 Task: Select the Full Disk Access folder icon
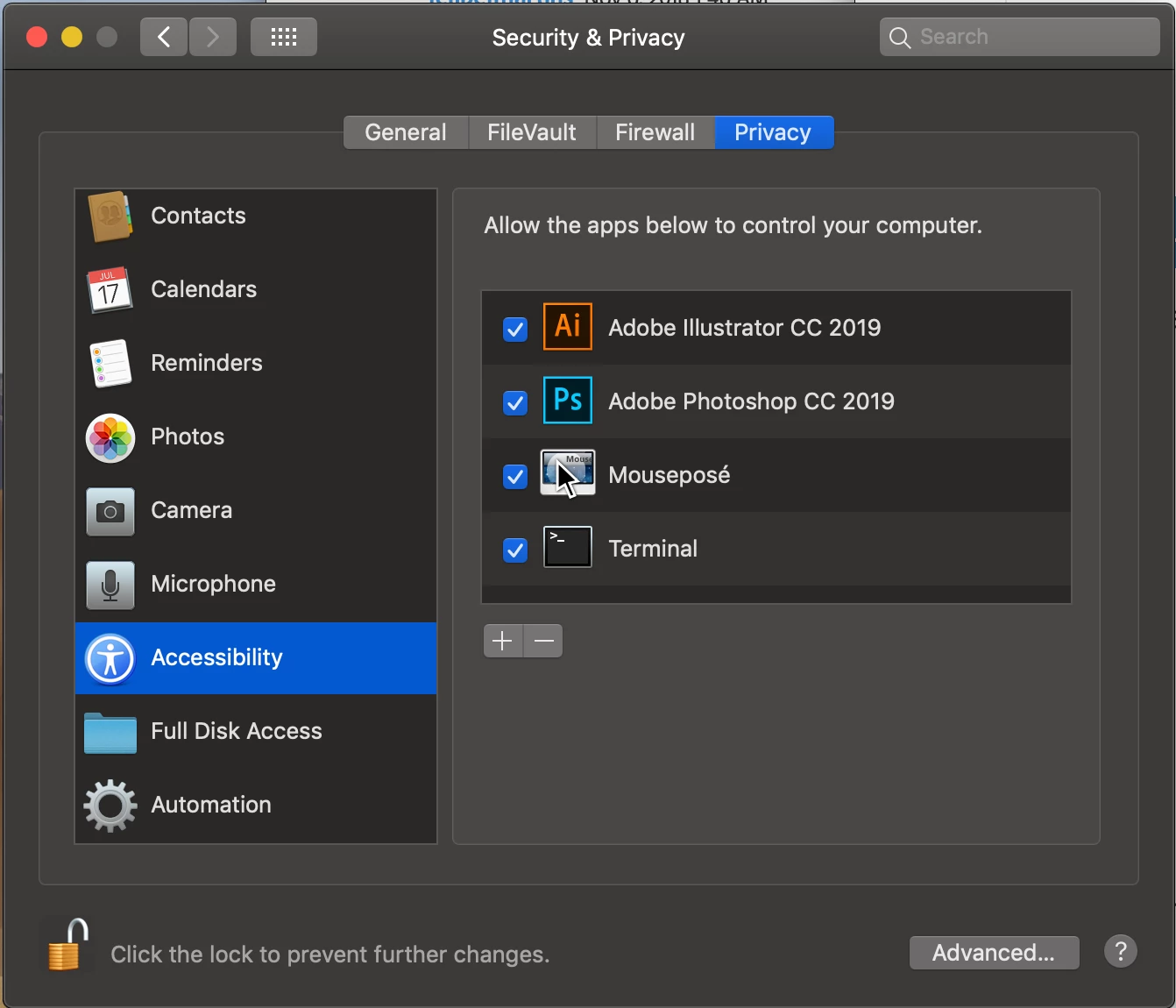(x=110, y=733)
